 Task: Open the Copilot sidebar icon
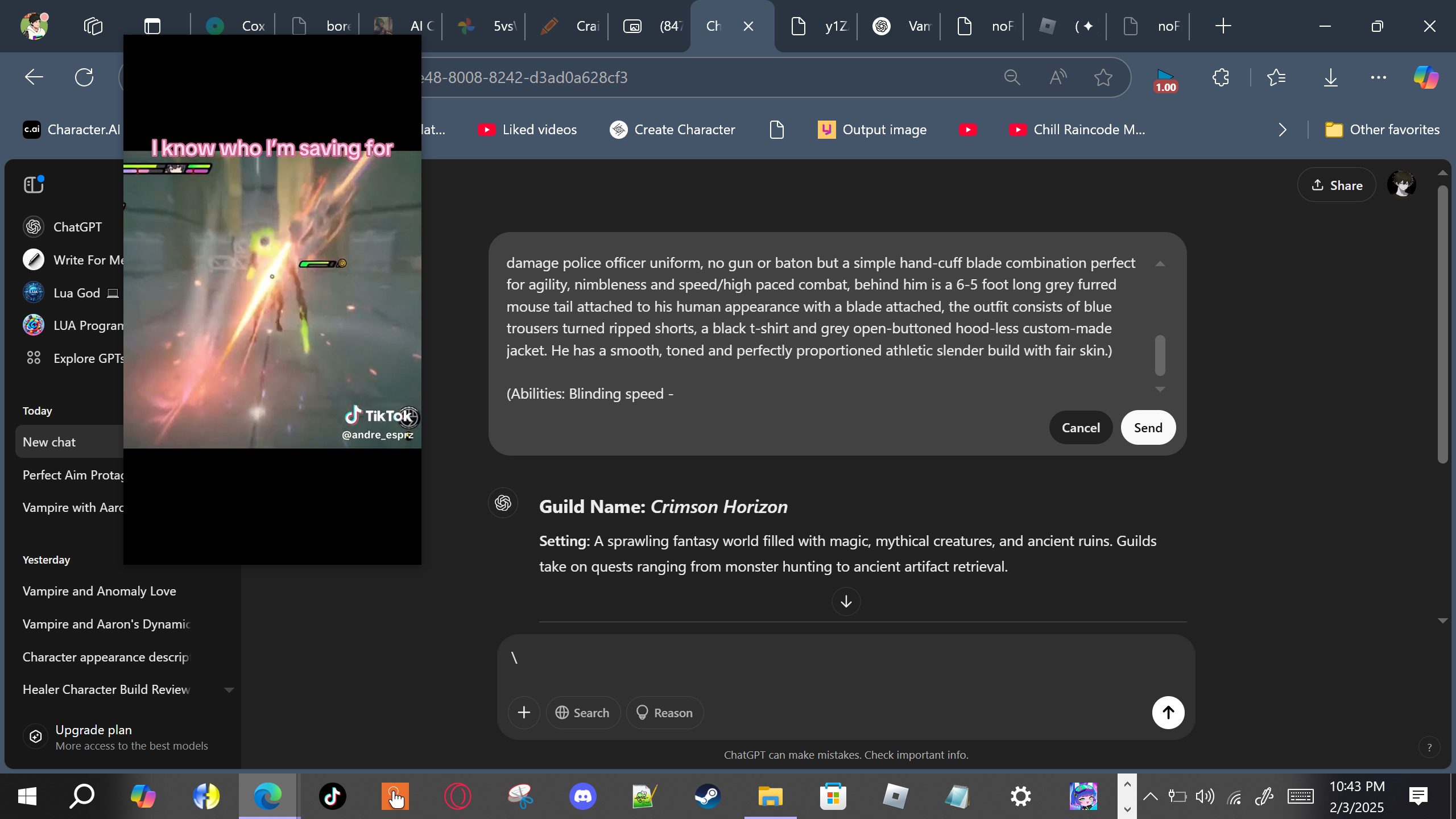[1426, 77]
